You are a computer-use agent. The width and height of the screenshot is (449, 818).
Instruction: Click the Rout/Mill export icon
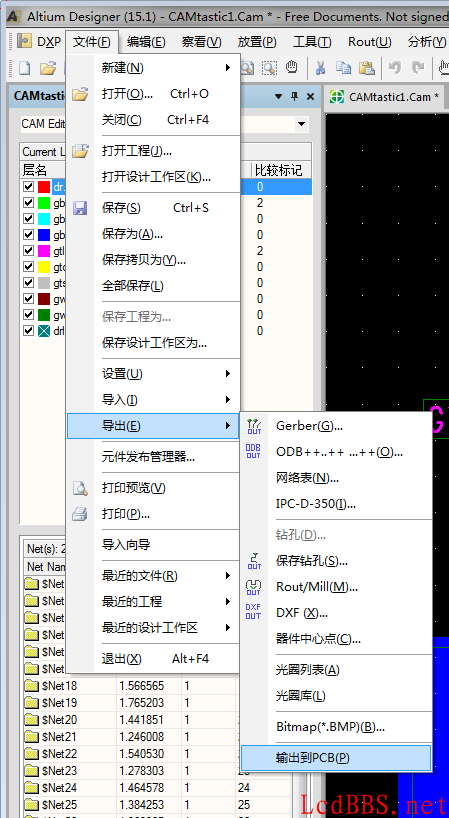(253, 587)
